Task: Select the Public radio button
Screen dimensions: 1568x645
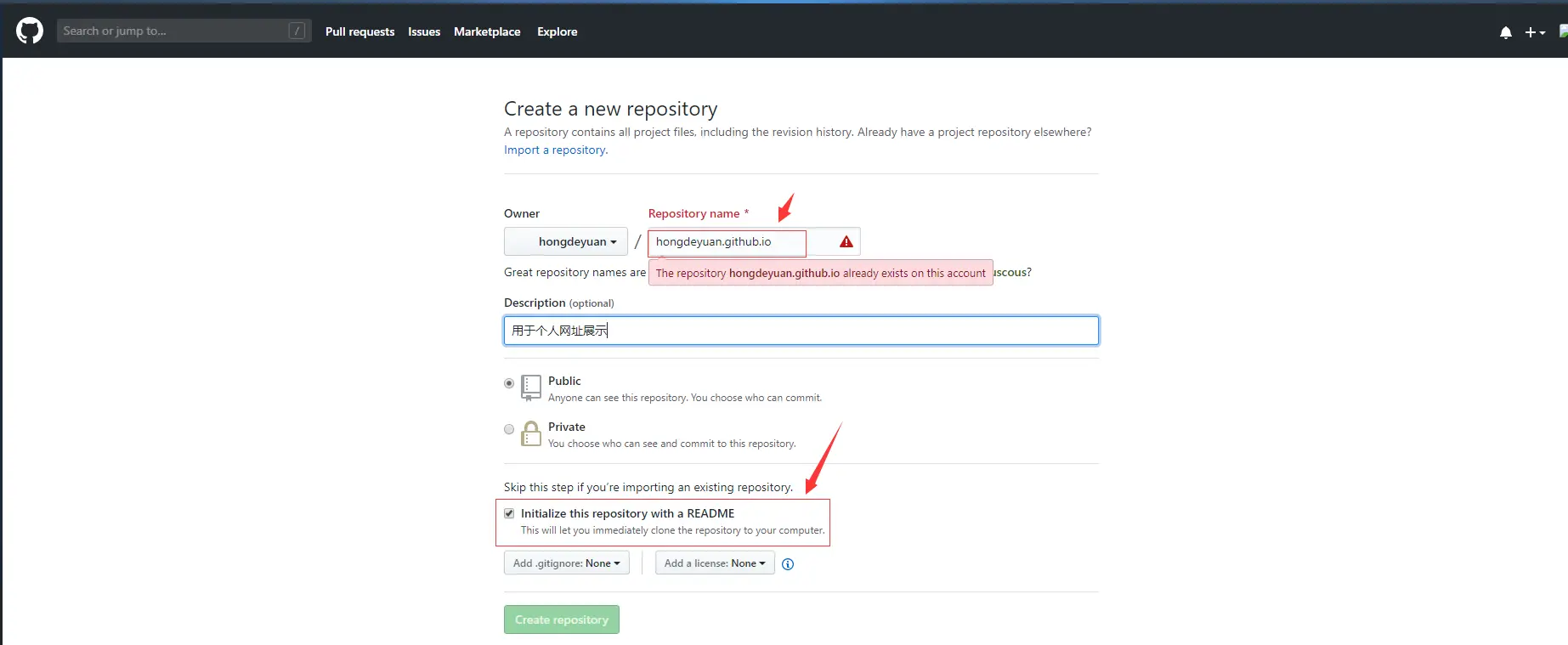Action: click(509, 383)
